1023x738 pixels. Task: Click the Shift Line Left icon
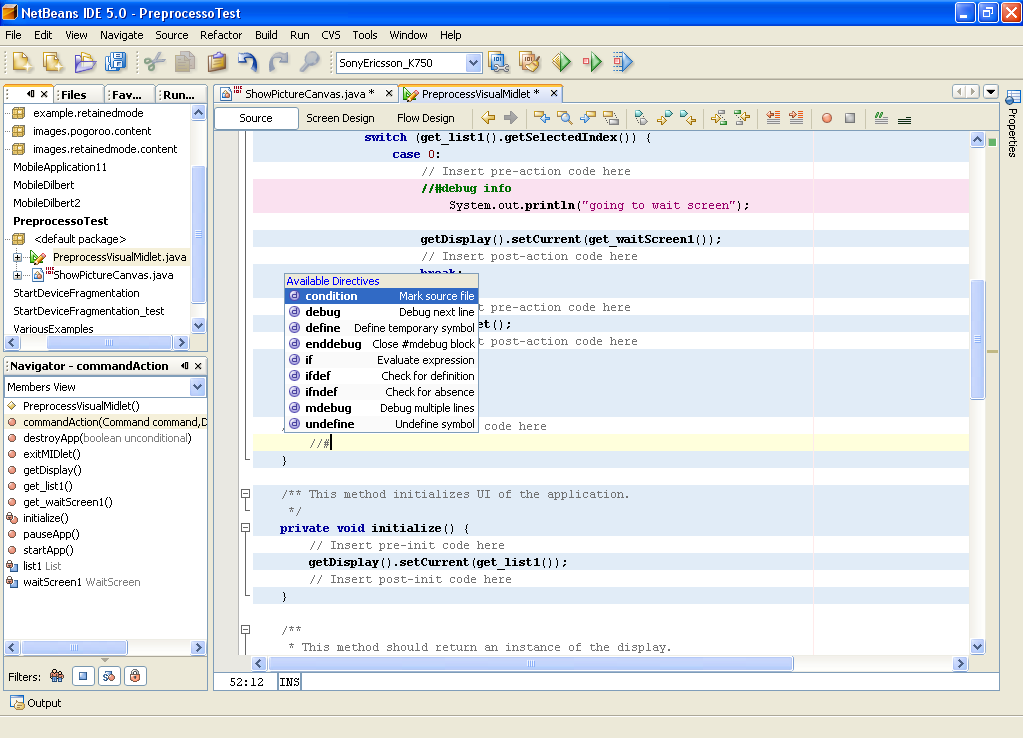pyautogui.click(x=773, y=118)
